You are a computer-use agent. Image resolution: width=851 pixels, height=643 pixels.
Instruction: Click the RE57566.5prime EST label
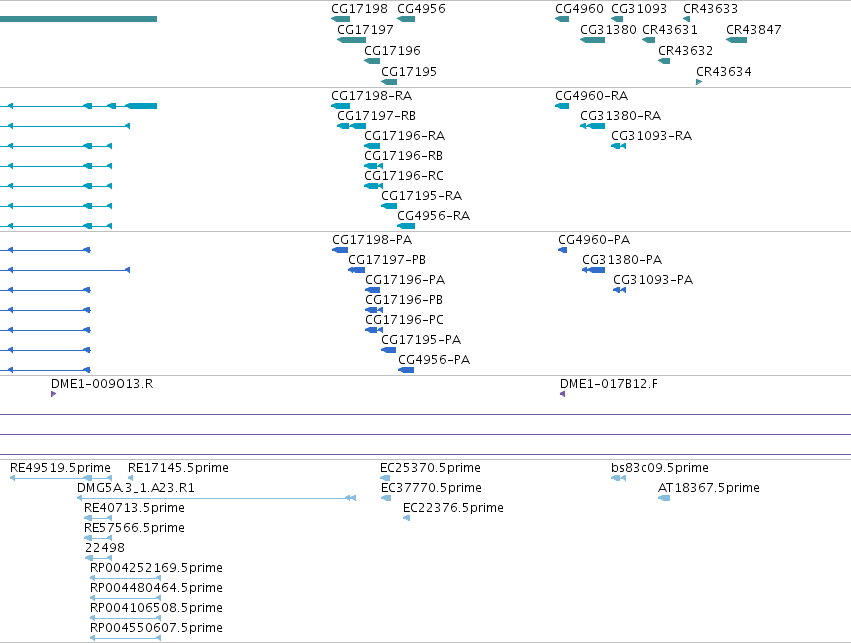[134, 528]
